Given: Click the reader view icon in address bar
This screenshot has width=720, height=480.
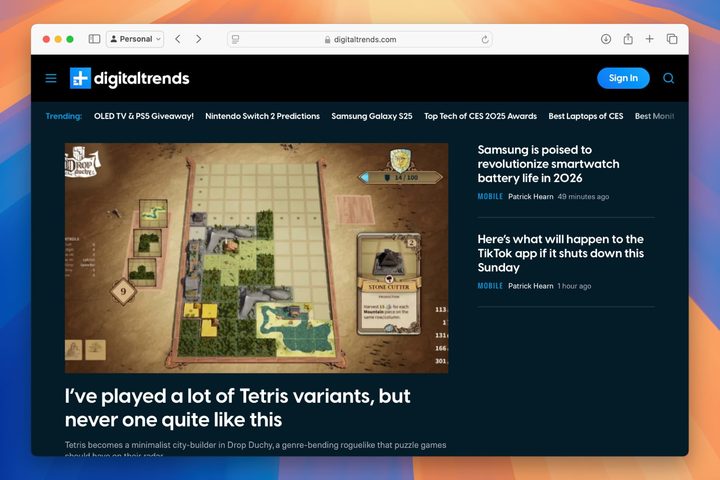Looking at the screenshot, I should click(x=236, y=40).
